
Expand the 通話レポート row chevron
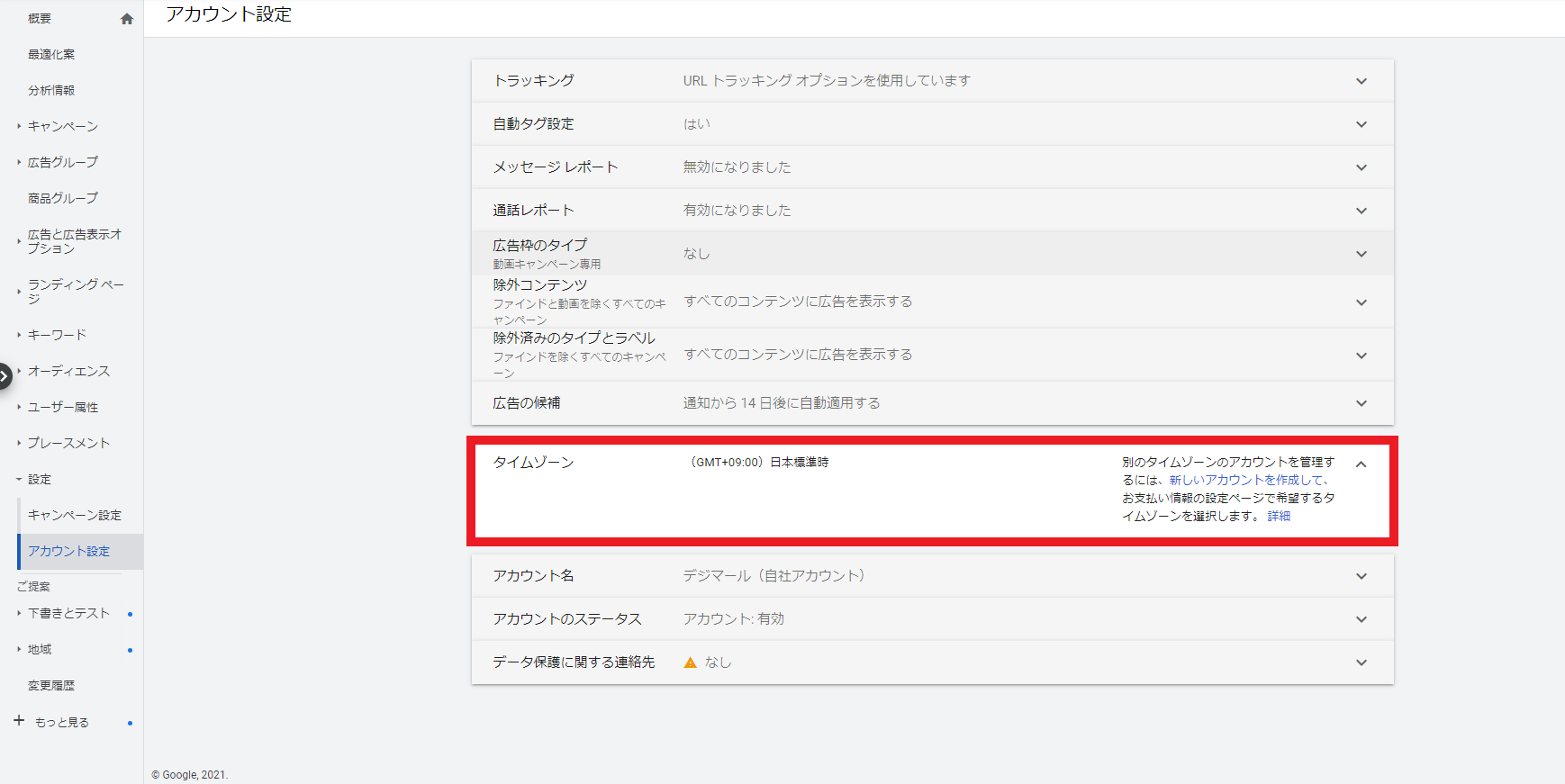pyautogui.click(x=1361, y=211)
